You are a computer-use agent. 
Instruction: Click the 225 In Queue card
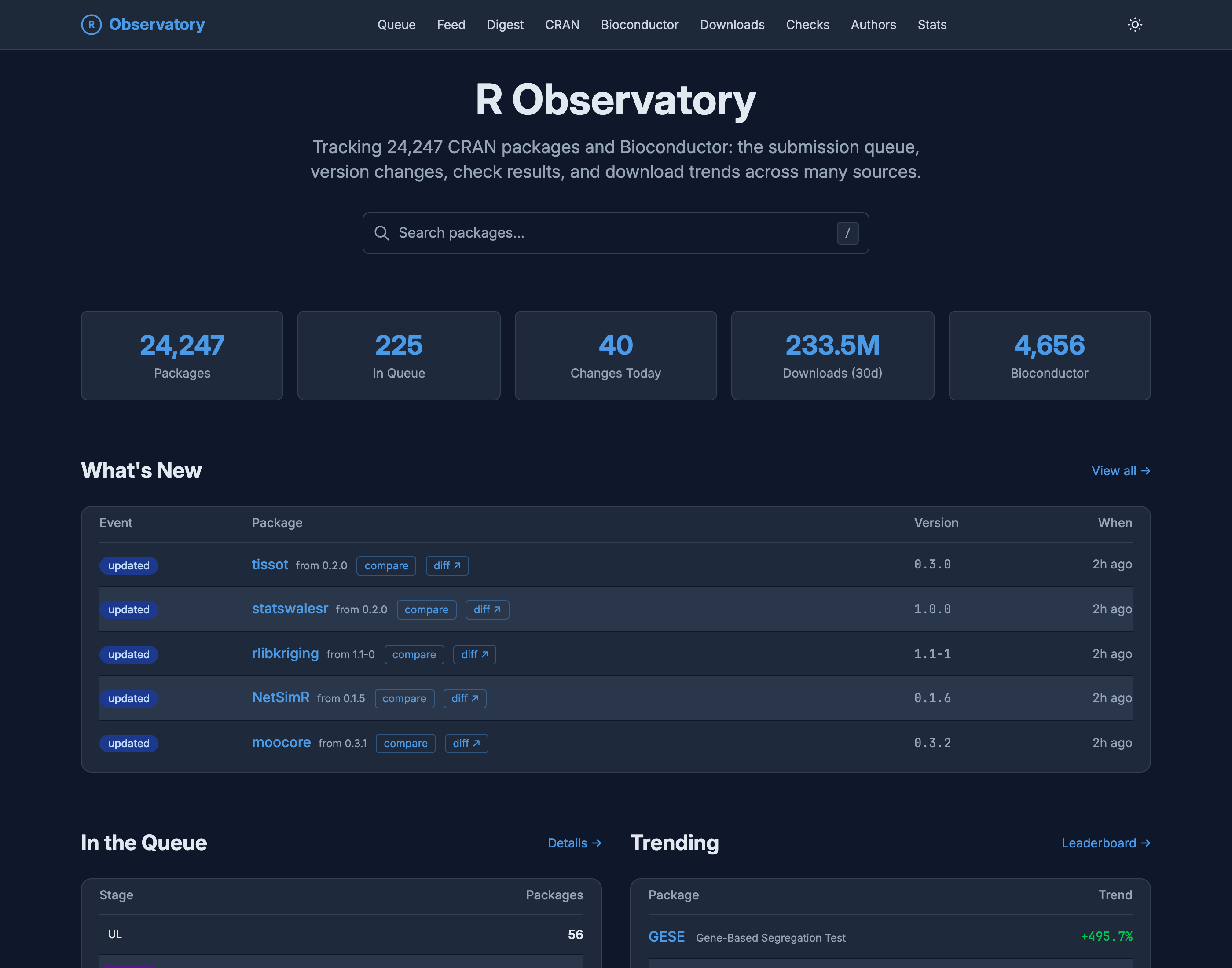[399, 356]
